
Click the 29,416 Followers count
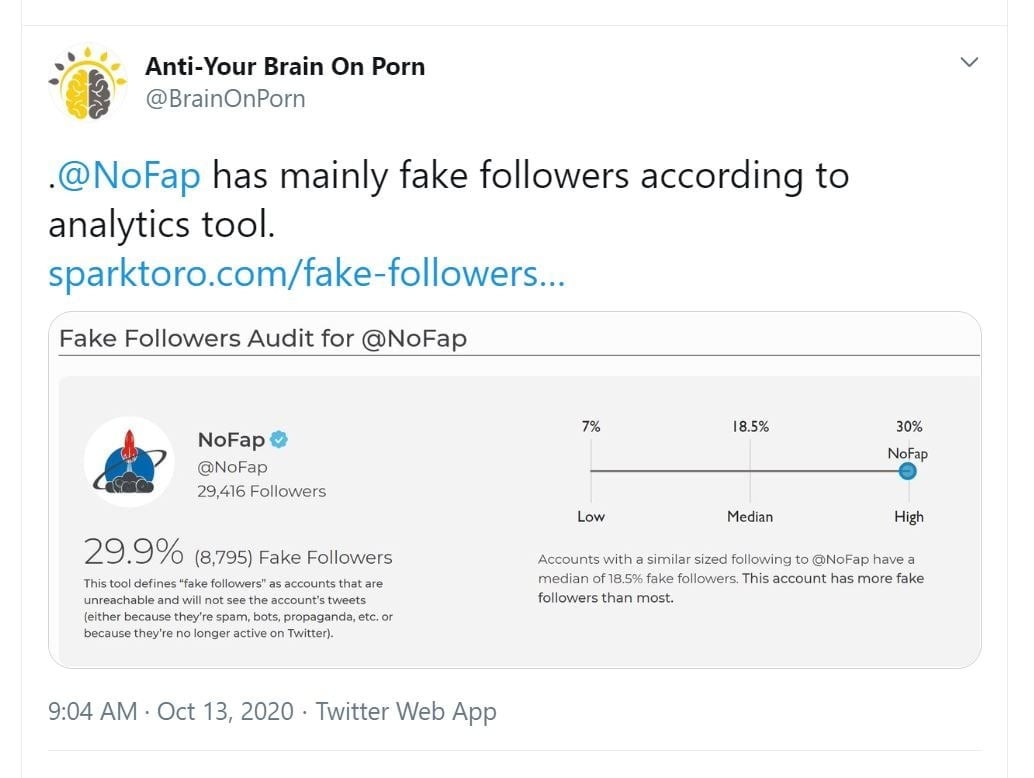(262, 491)
